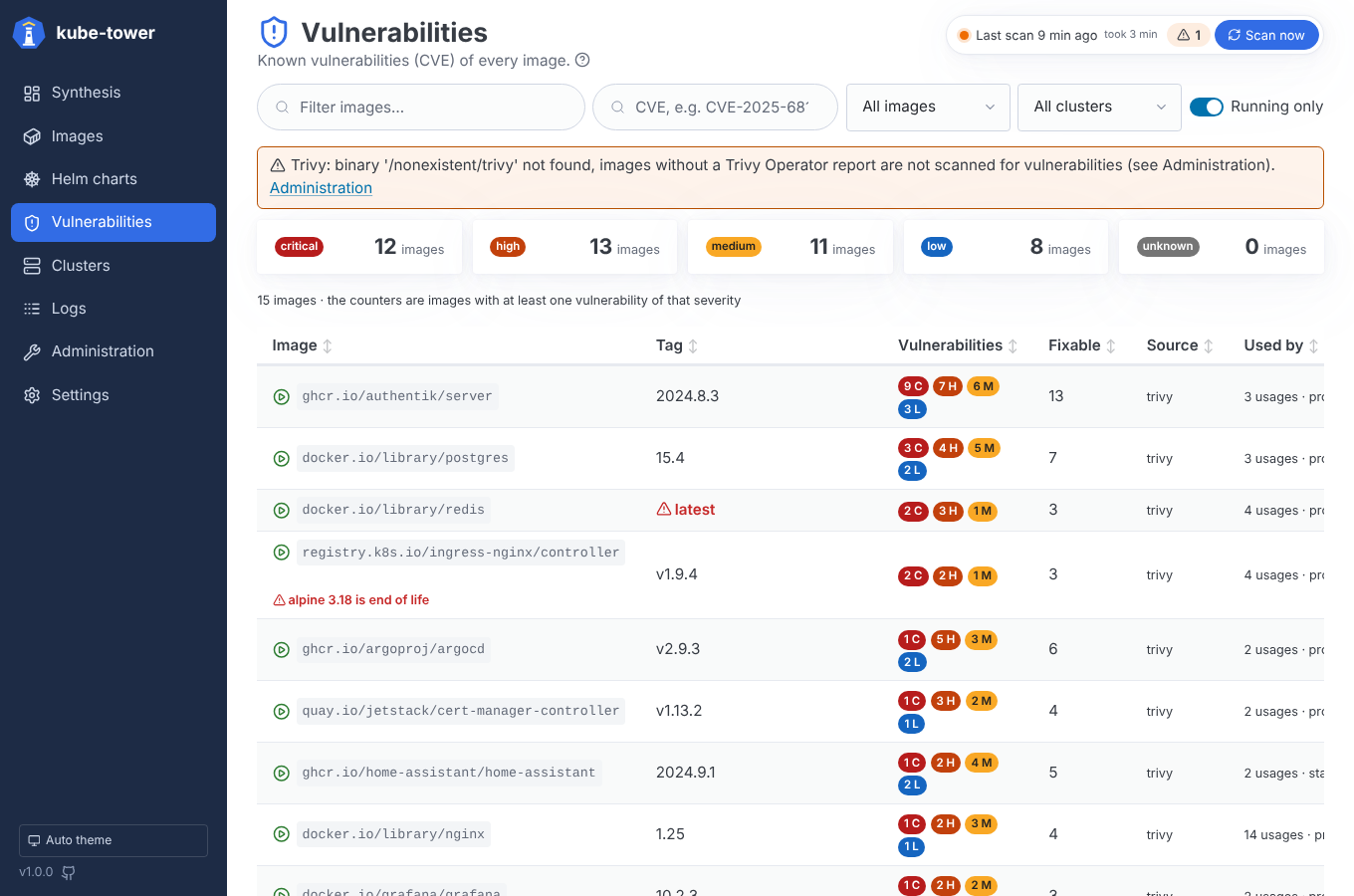Go to Synthesis in the sidebar
1354x896 pixels.
113,93
